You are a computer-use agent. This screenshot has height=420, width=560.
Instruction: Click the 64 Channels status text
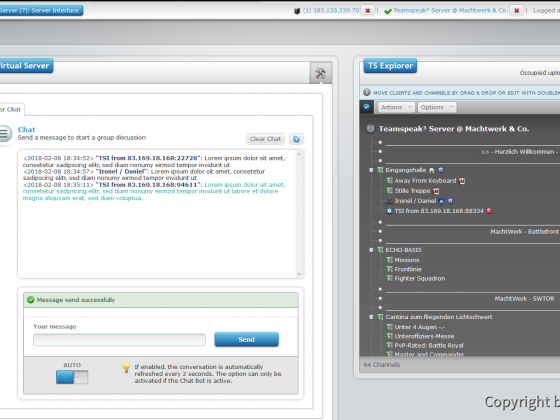pos(381,365)
